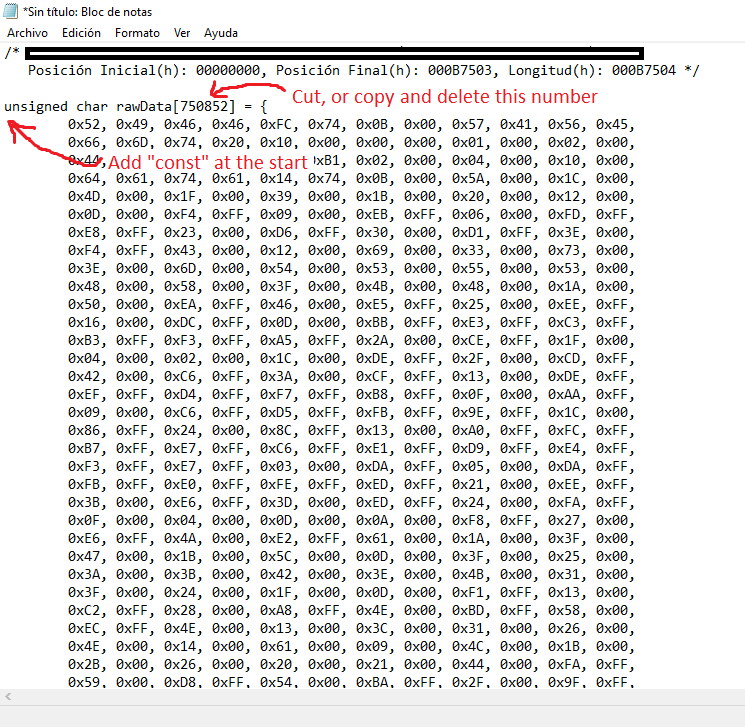This screenshot has height=727, width=745.
Task: Click byte 0x3C in the 0xEC row
Action: pos(372,629)
